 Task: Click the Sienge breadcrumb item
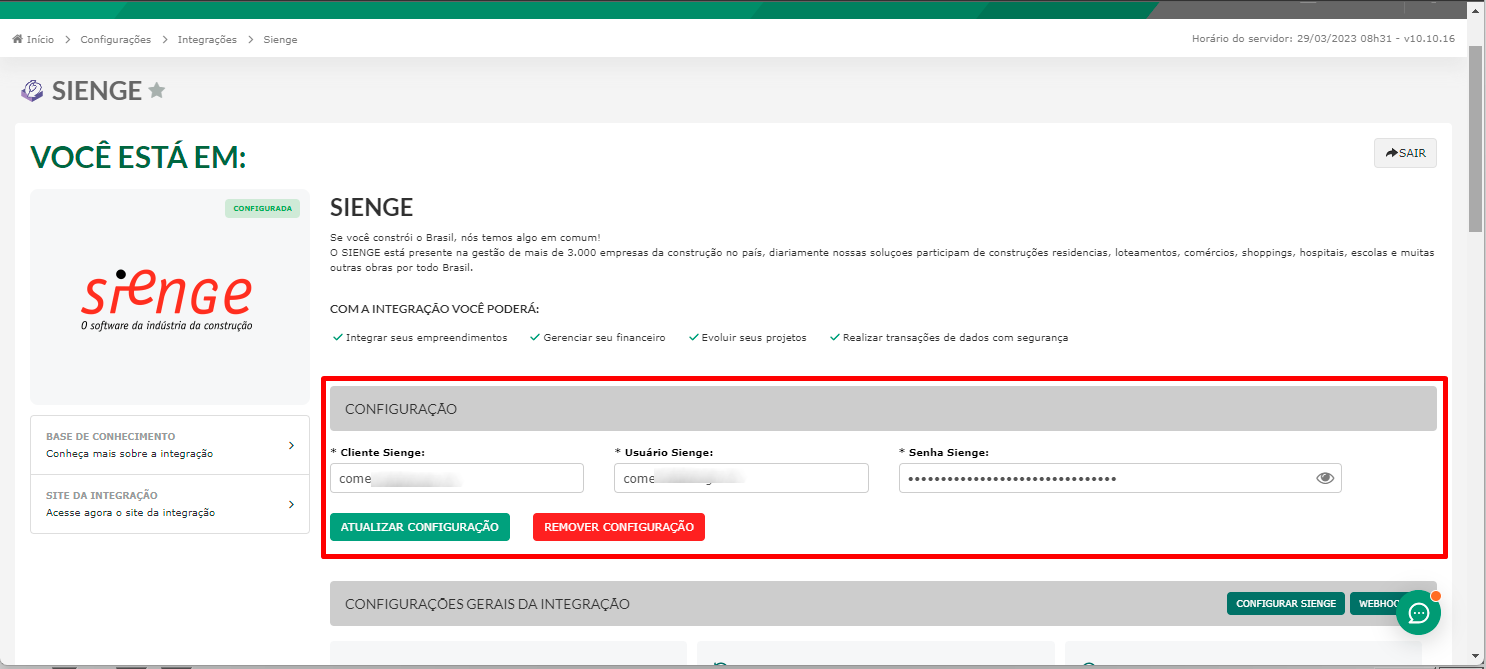(x=281, y=40)
